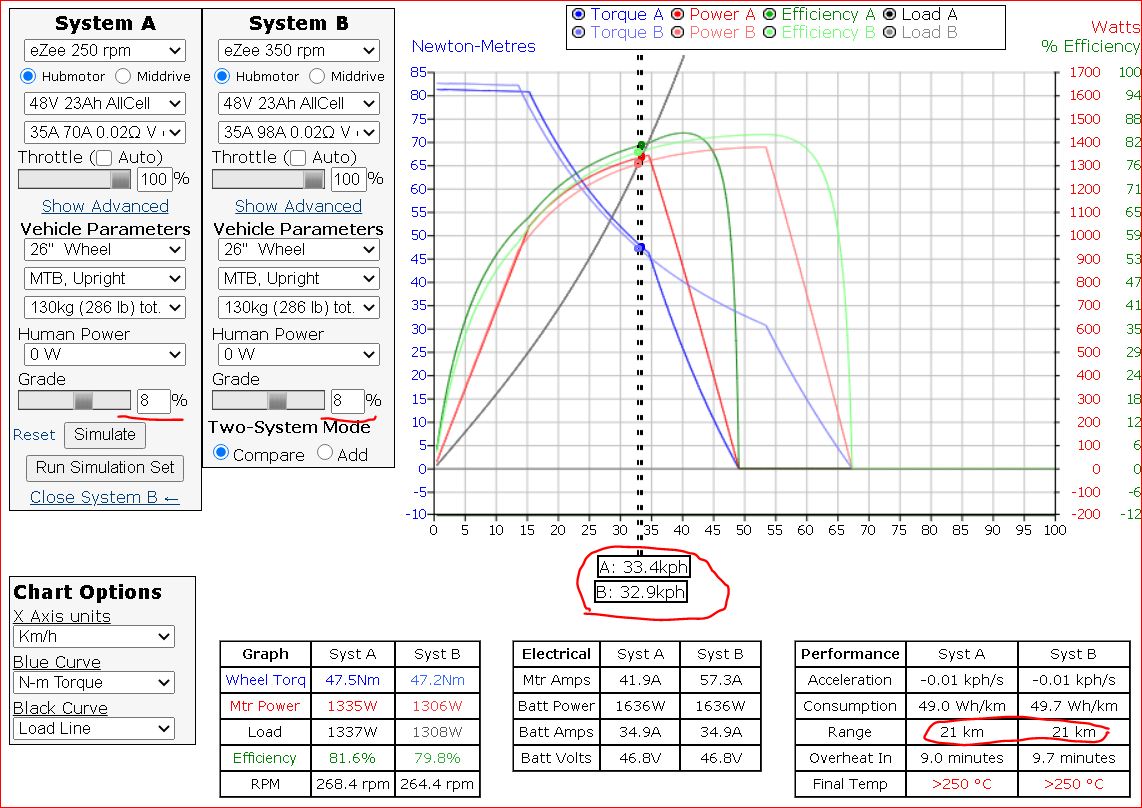Open System B battery dropdown 48V 23Ah AllCell

point(299,103)
